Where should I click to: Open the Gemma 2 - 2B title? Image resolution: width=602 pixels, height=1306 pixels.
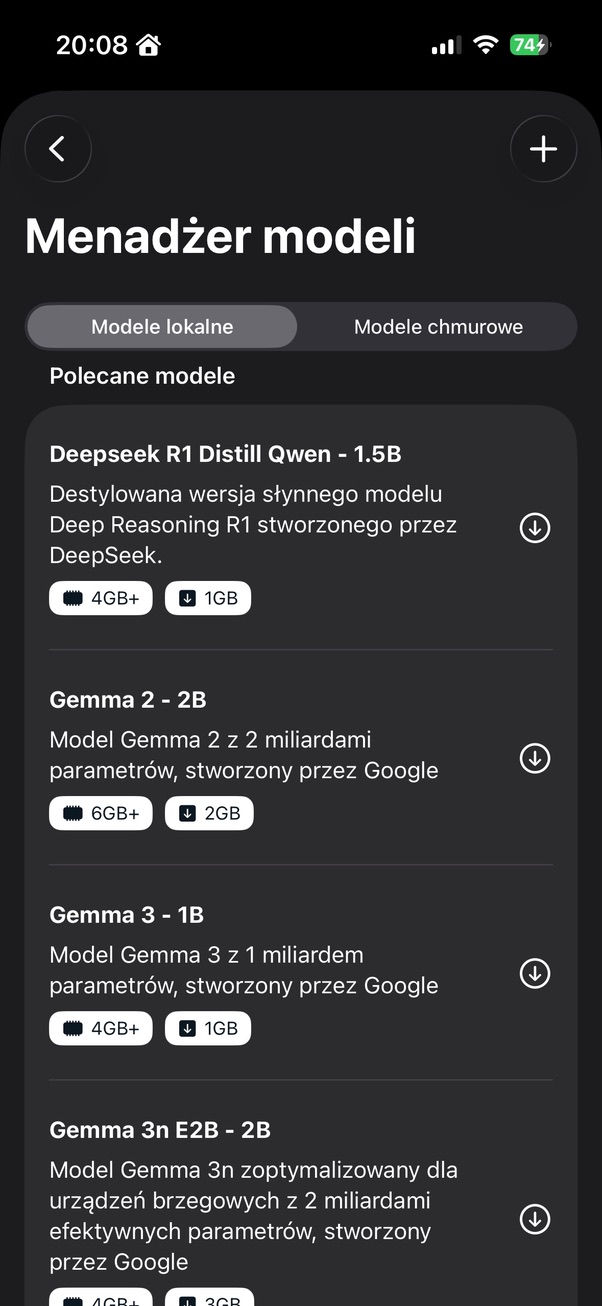coord(128,700)
